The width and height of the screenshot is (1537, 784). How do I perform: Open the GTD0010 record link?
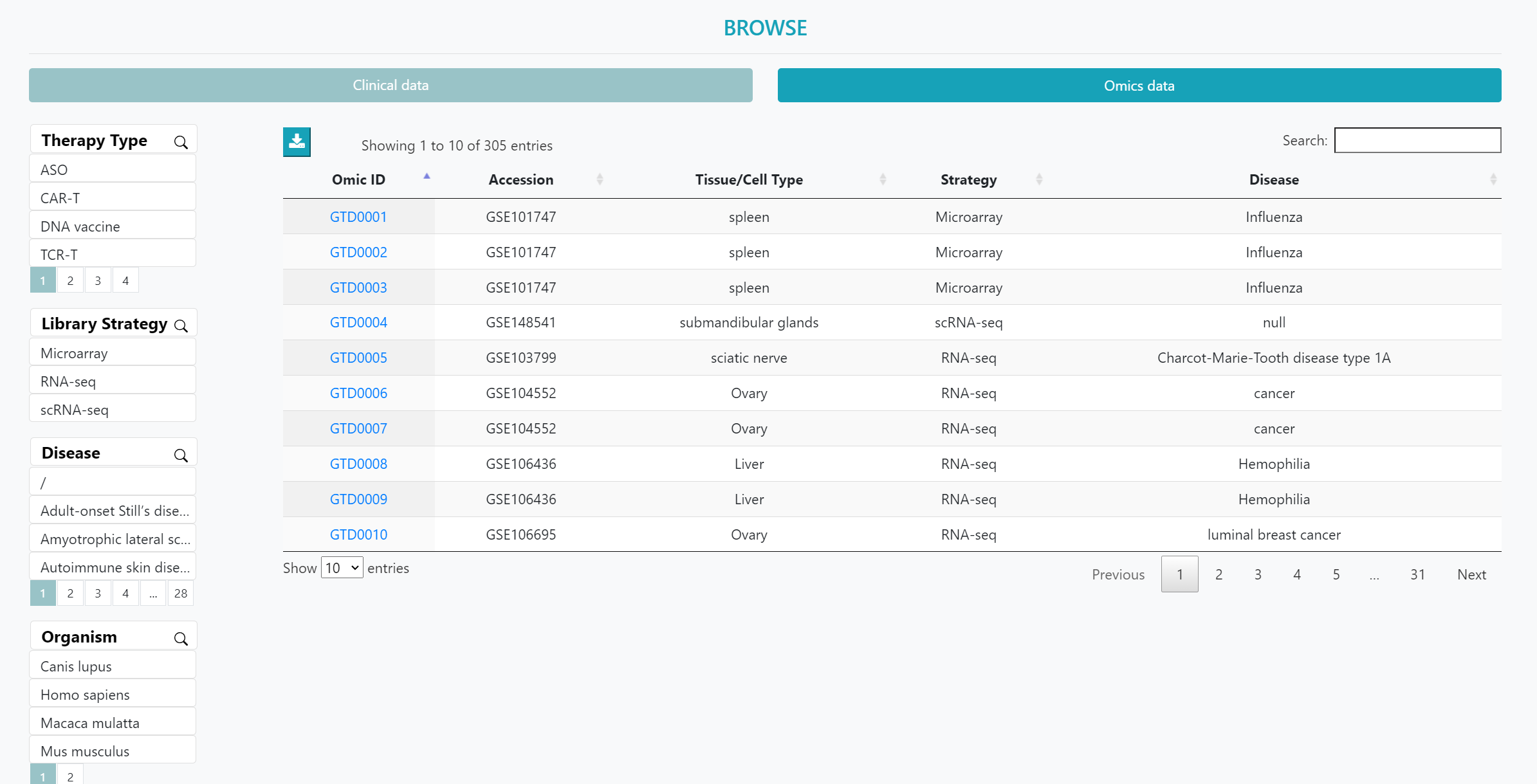[358, 534]
